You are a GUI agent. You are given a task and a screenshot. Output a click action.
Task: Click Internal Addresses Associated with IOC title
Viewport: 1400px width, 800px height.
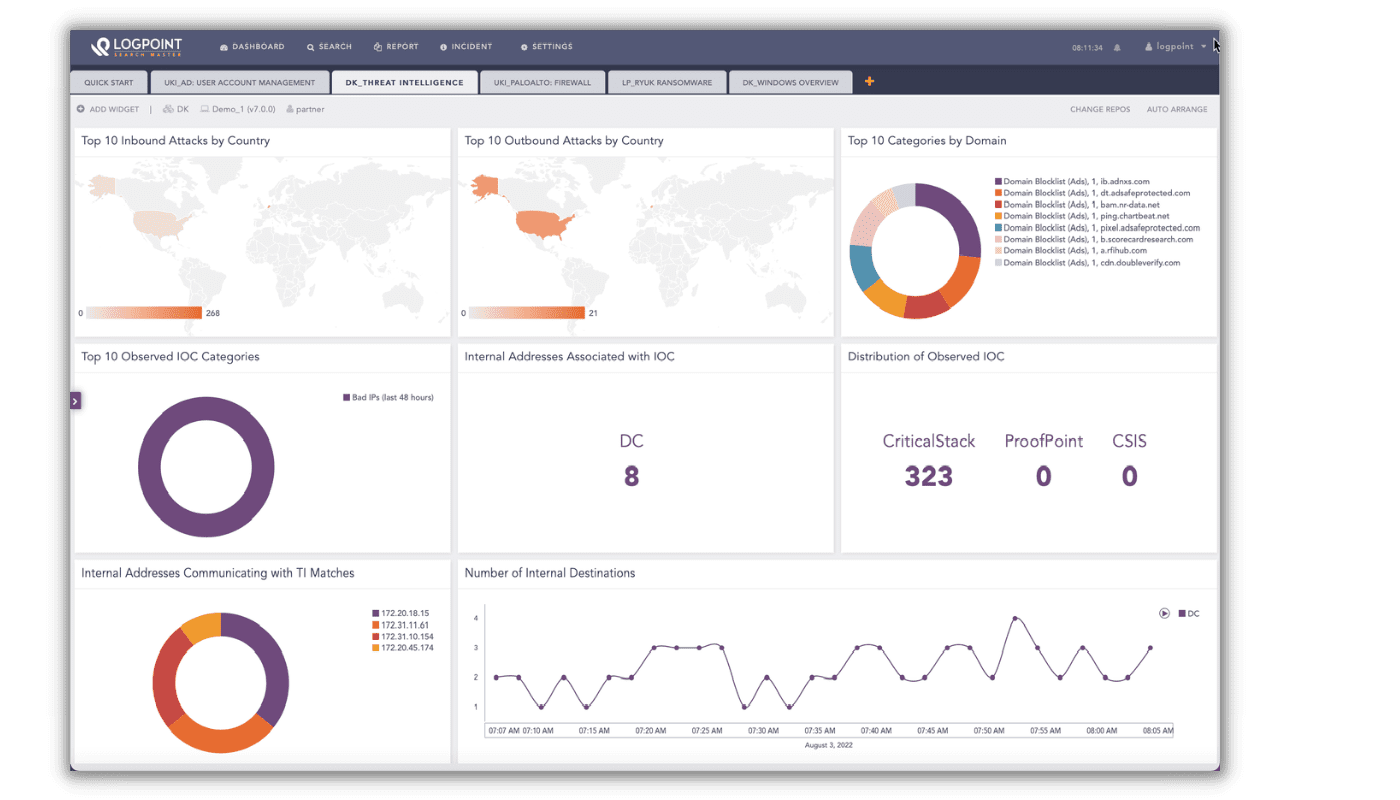tap(569, 357)
